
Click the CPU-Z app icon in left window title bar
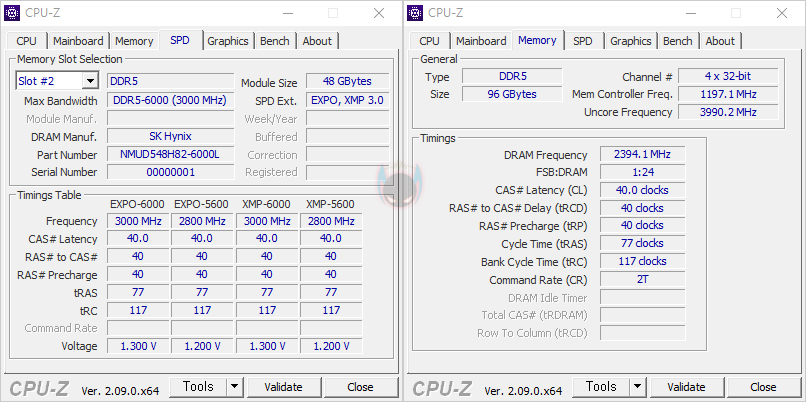(12, 13)
